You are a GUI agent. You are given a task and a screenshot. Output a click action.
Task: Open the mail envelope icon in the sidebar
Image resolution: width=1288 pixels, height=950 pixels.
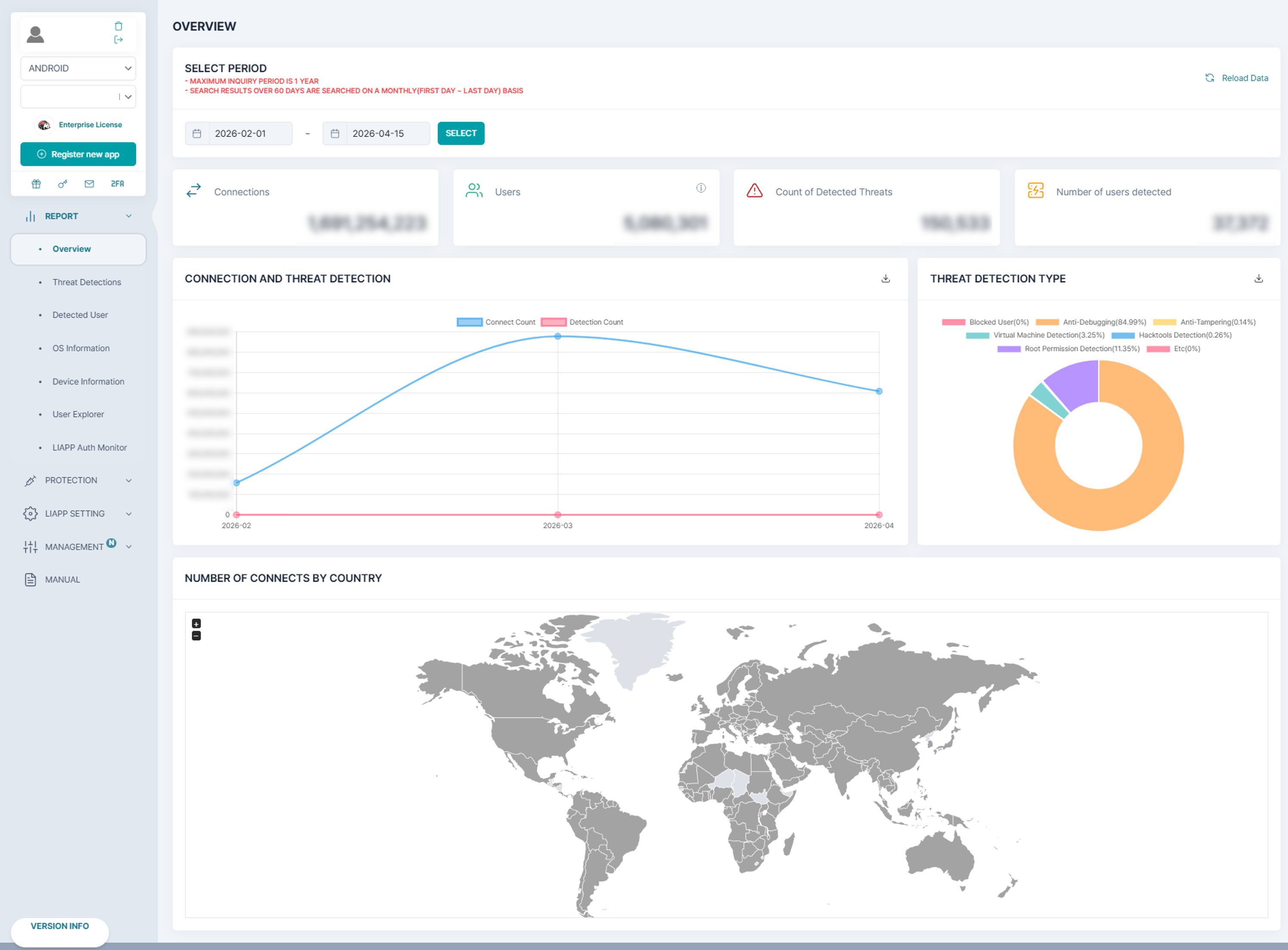point(89,184)
